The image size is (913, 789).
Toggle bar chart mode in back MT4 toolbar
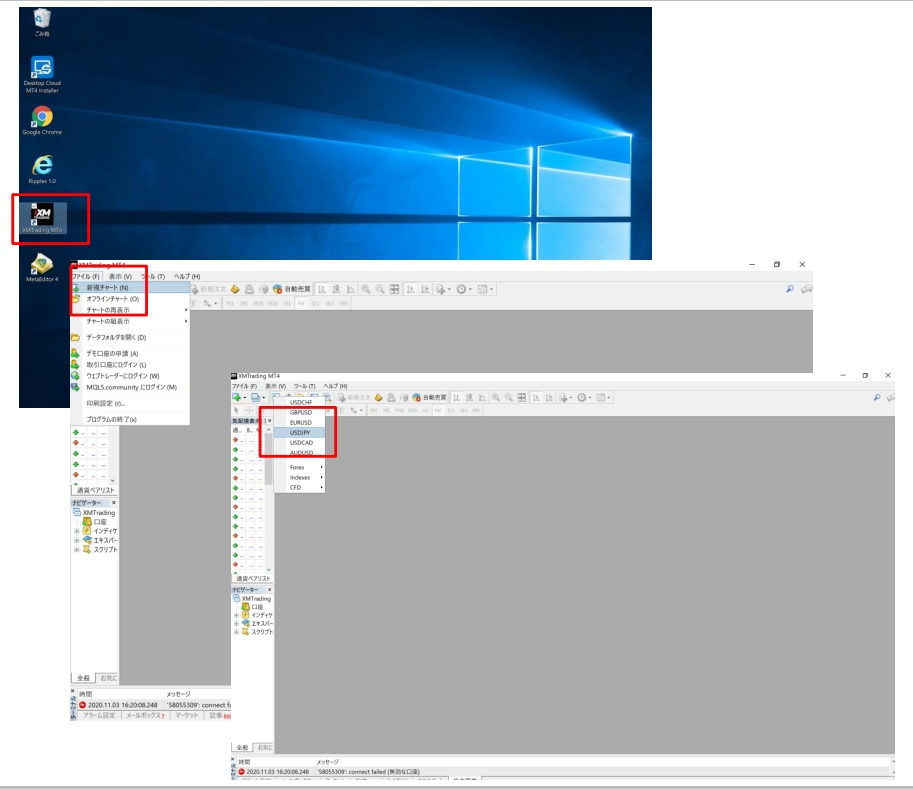coord(322,289)
